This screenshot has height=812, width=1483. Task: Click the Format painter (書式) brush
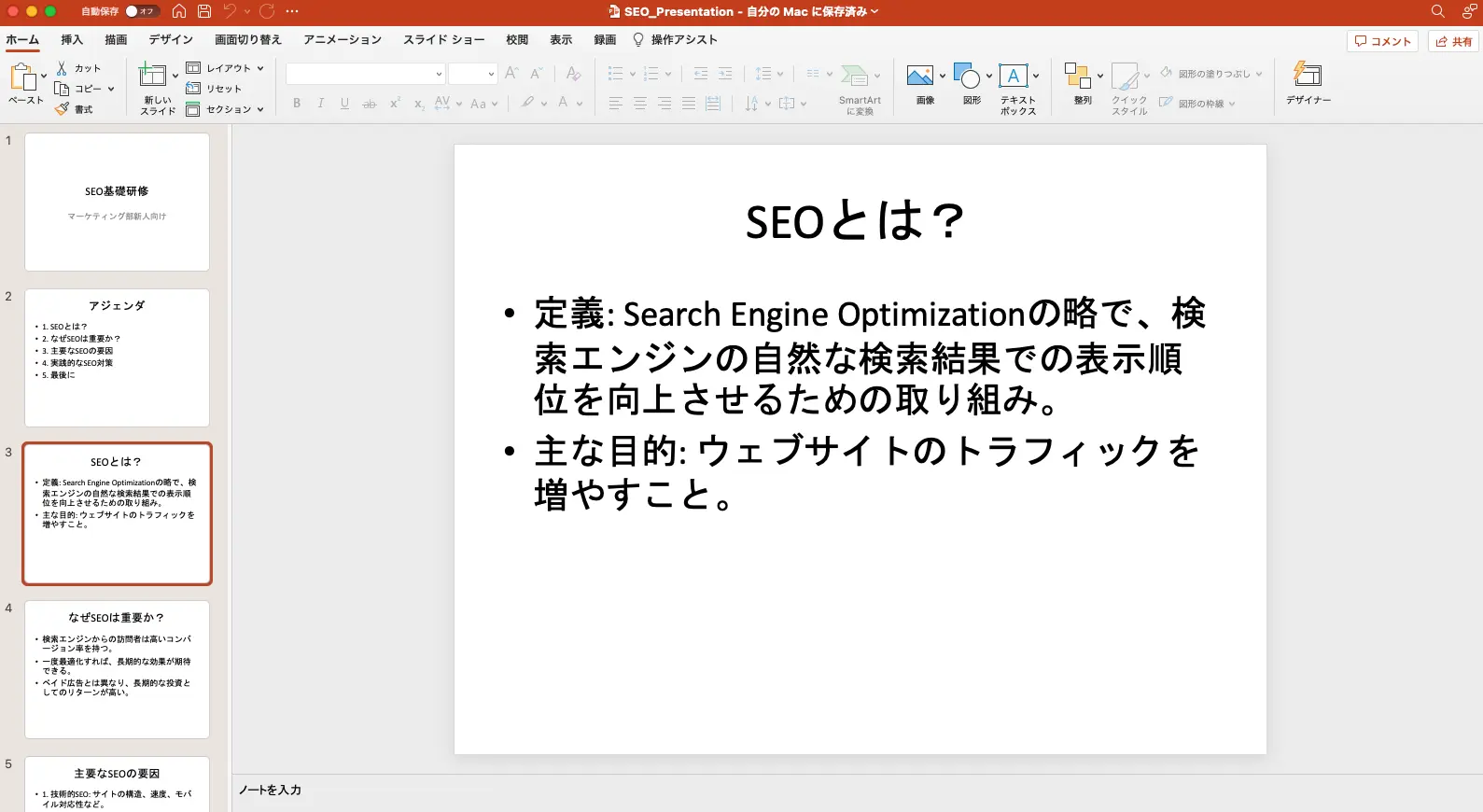(62, 109)
